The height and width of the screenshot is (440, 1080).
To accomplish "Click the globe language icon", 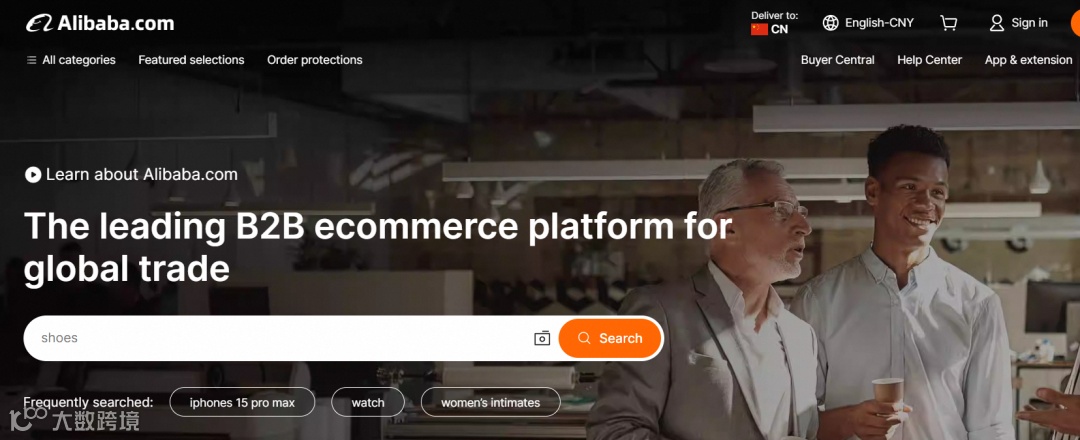I will point(831,23).
